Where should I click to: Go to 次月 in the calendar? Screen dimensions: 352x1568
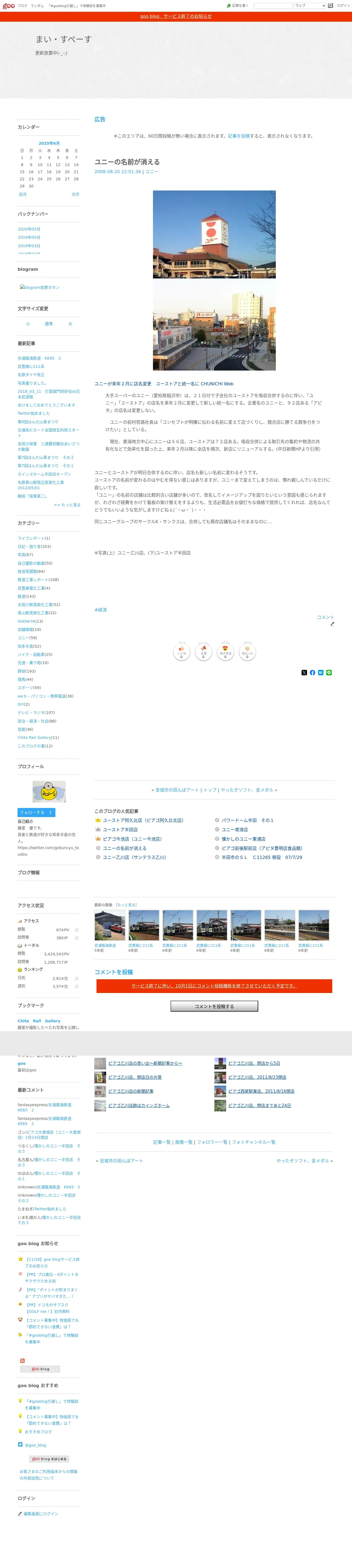pos(75,194)
